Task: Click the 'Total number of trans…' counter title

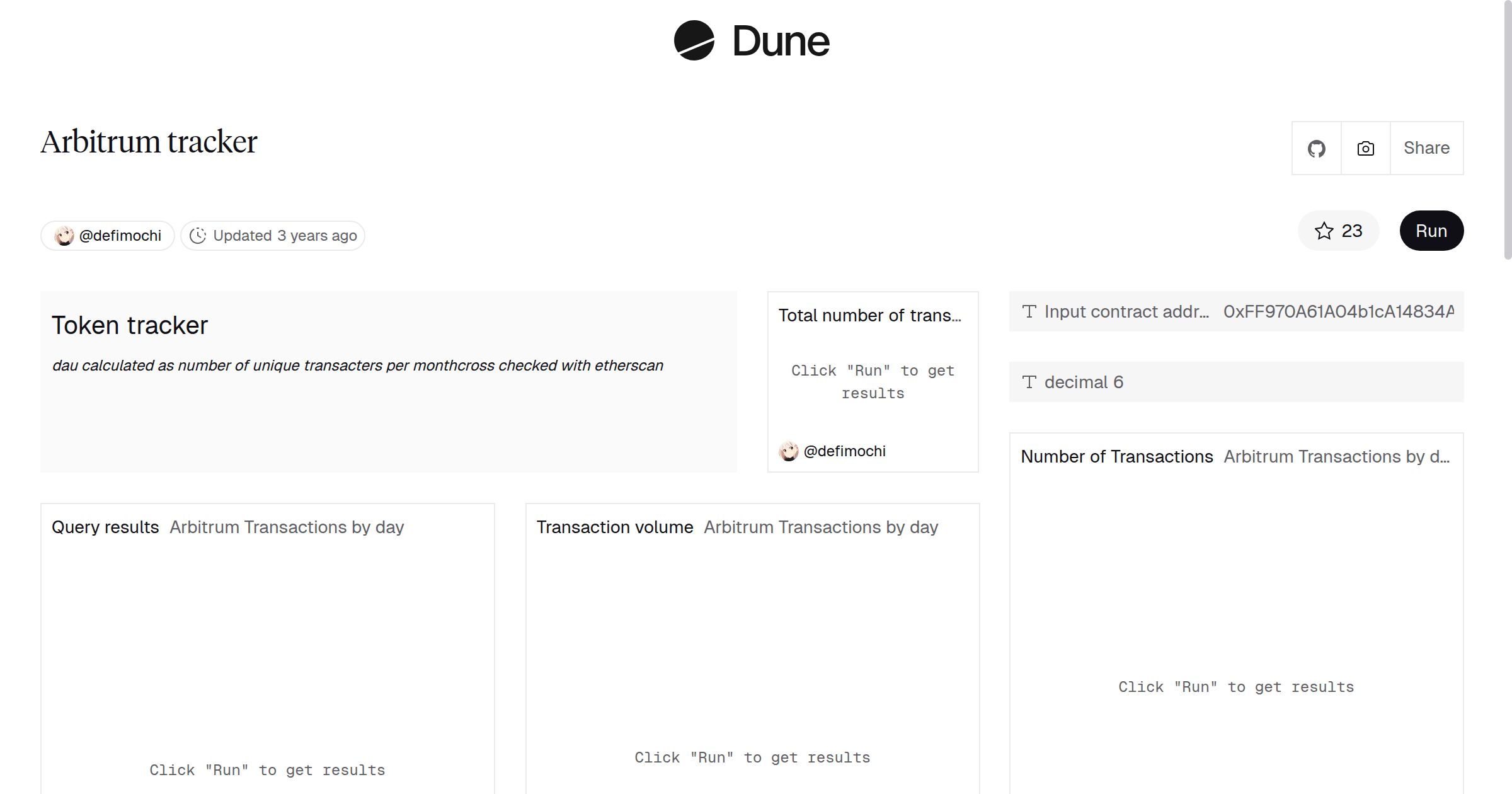Action: pos(871,315)
